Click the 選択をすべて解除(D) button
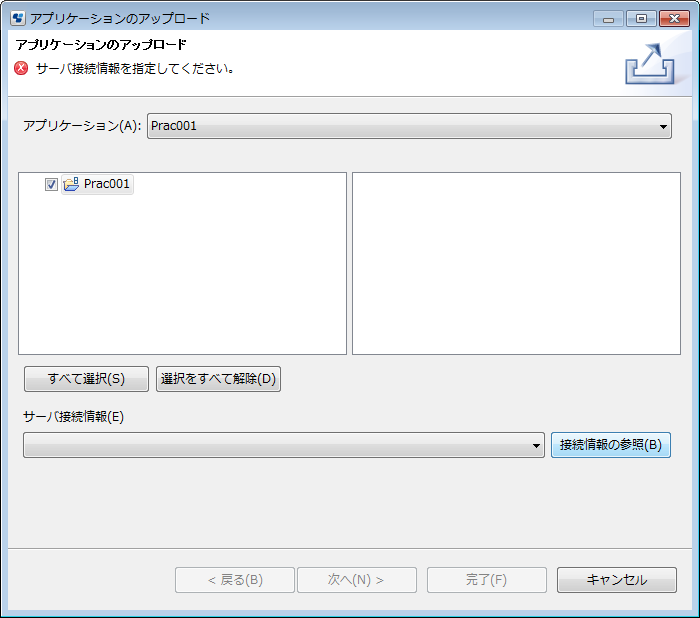Screen dimensions: 700x618 [x=218, y=379]
